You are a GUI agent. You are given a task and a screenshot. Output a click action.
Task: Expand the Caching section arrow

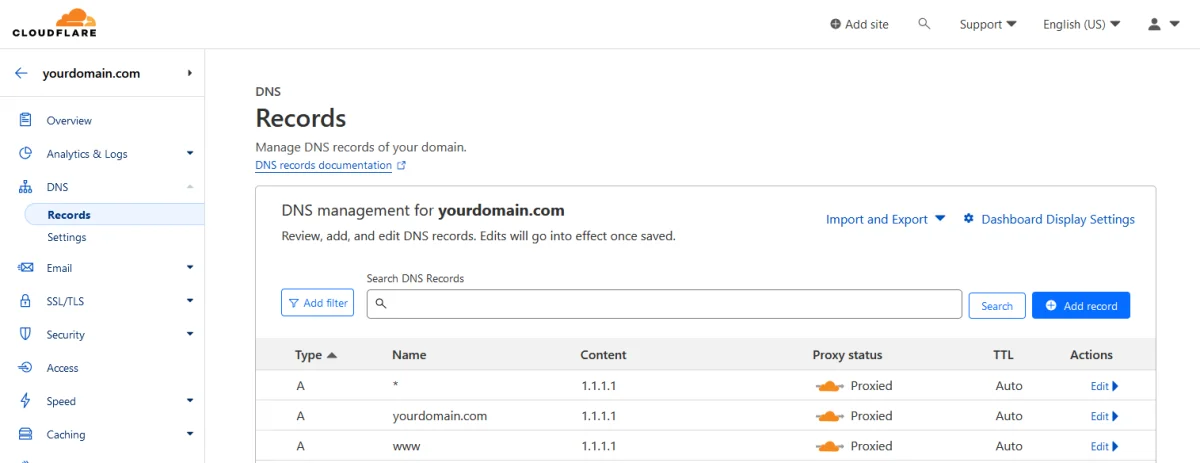pyautogui.click(x=190, y=434)
